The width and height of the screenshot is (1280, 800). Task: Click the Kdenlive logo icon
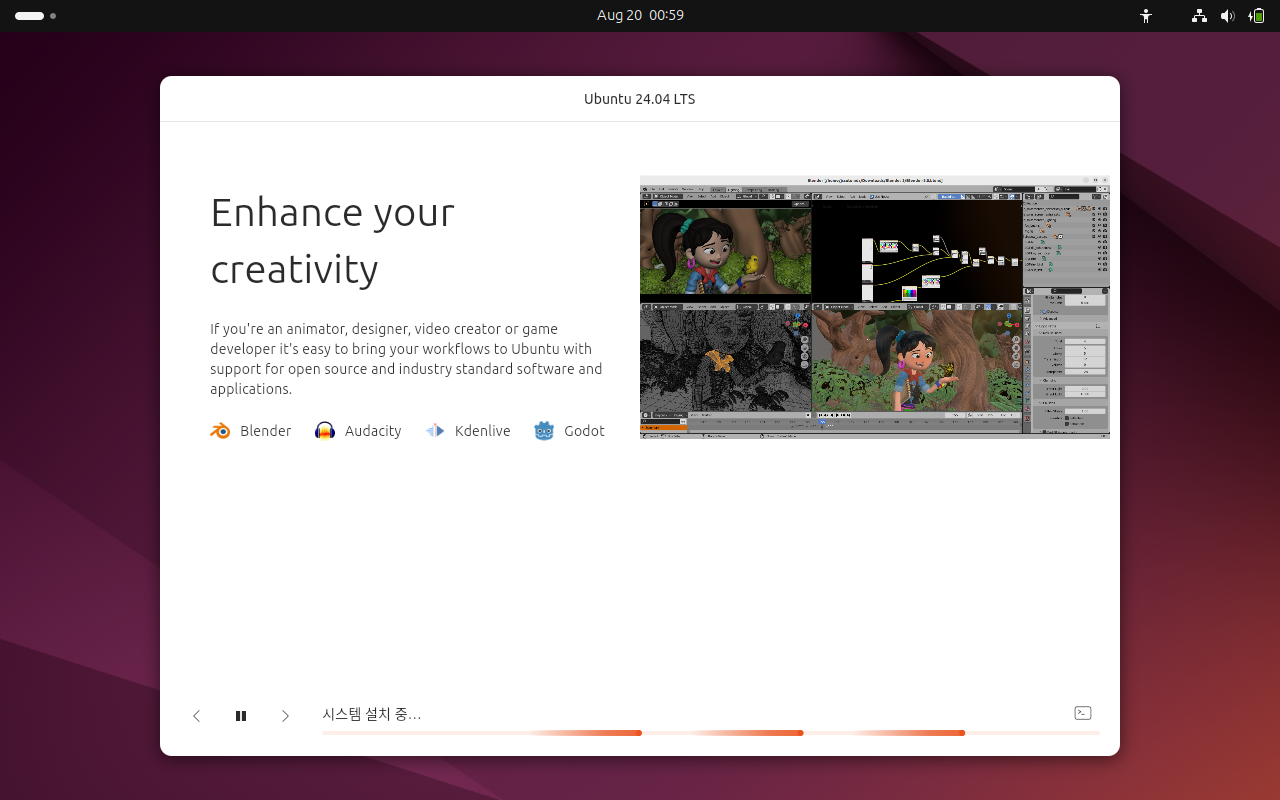click(435, 431)
